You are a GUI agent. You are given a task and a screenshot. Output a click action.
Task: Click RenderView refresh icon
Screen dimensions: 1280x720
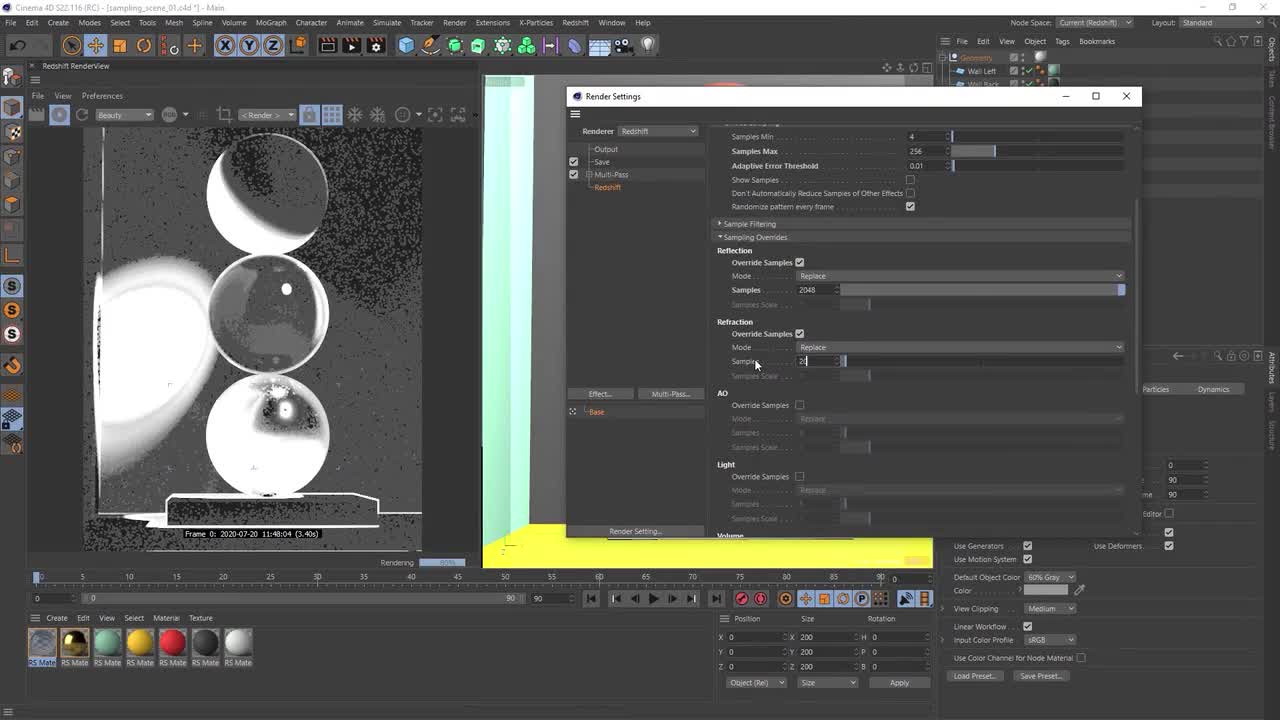point(82,115)
